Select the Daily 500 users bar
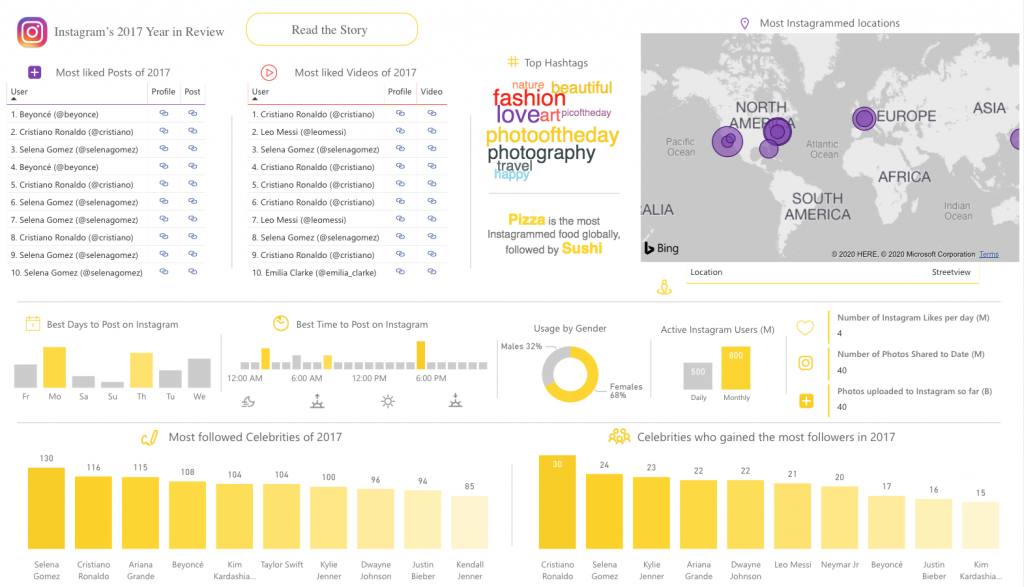This screenshot has height=587, width=1024. coord(698,376)
